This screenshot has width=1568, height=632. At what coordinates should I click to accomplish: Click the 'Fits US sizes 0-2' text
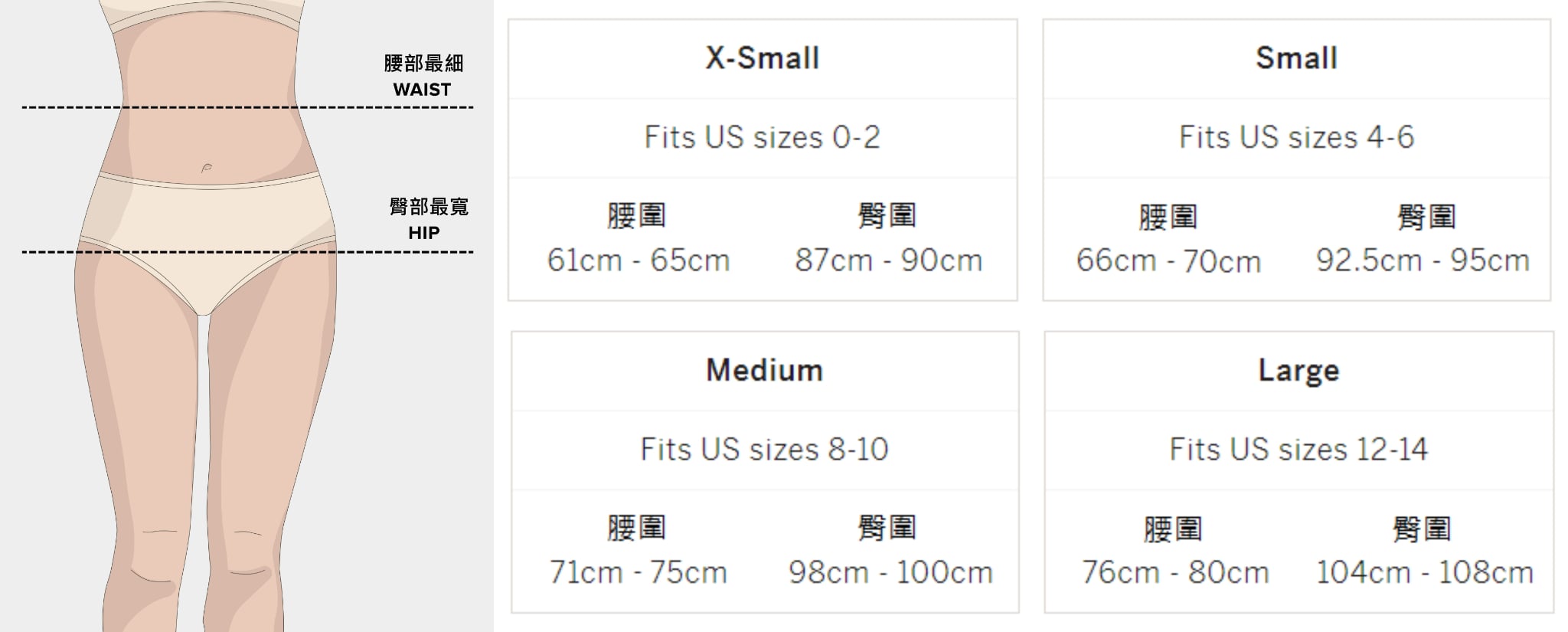[763, 138]
